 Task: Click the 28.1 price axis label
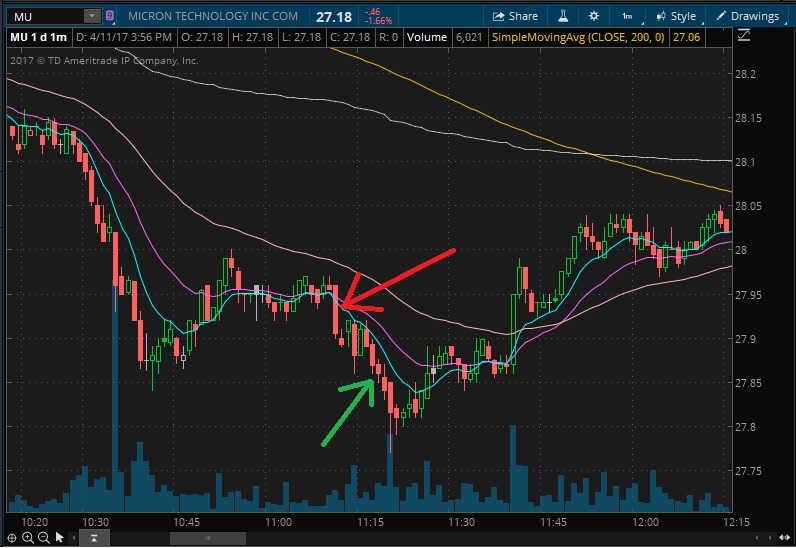tap(745, 162)
